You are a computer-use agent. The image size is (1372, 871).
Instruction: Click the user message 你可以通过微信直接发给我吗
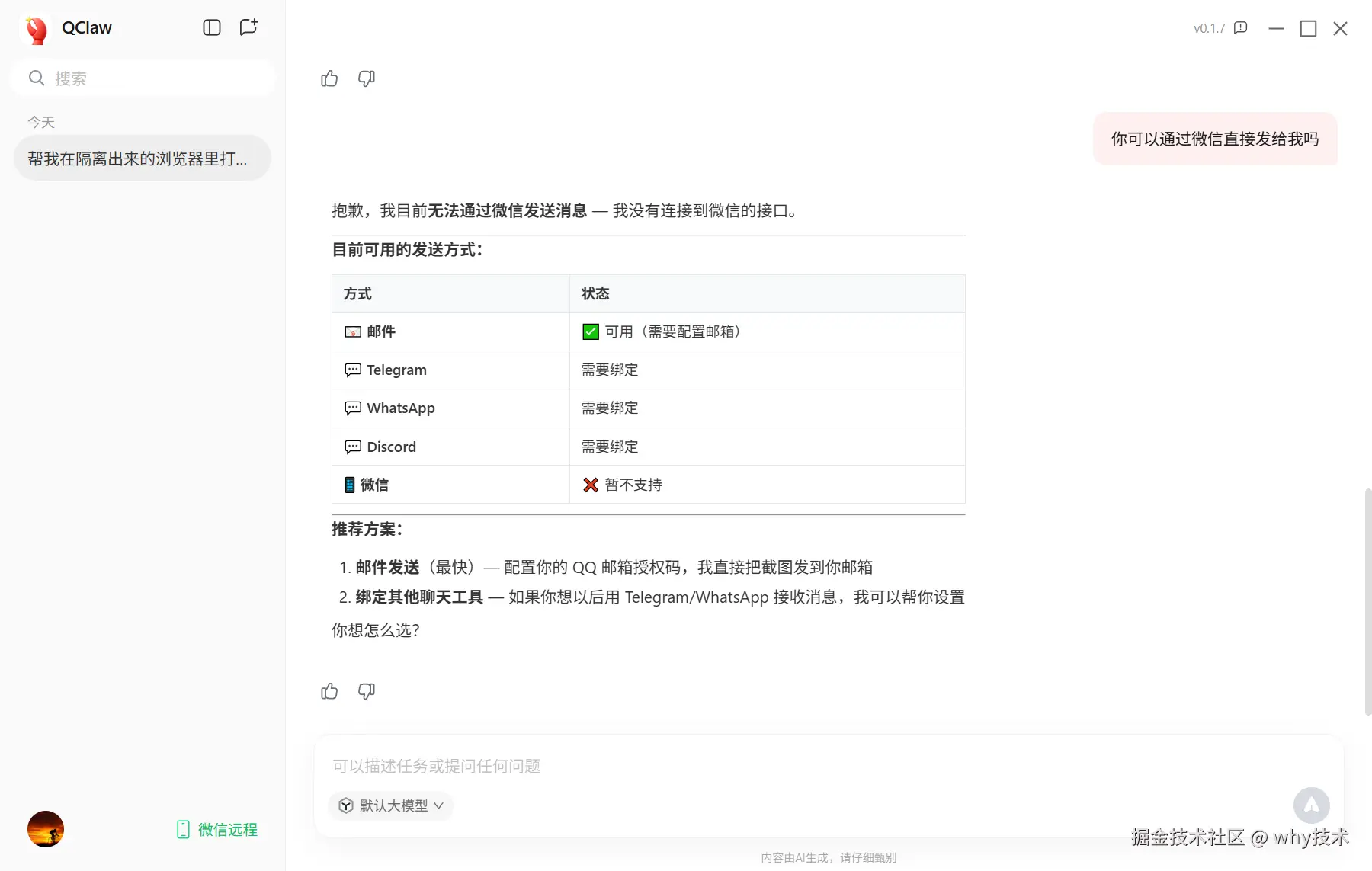(x=1215, y=139)
